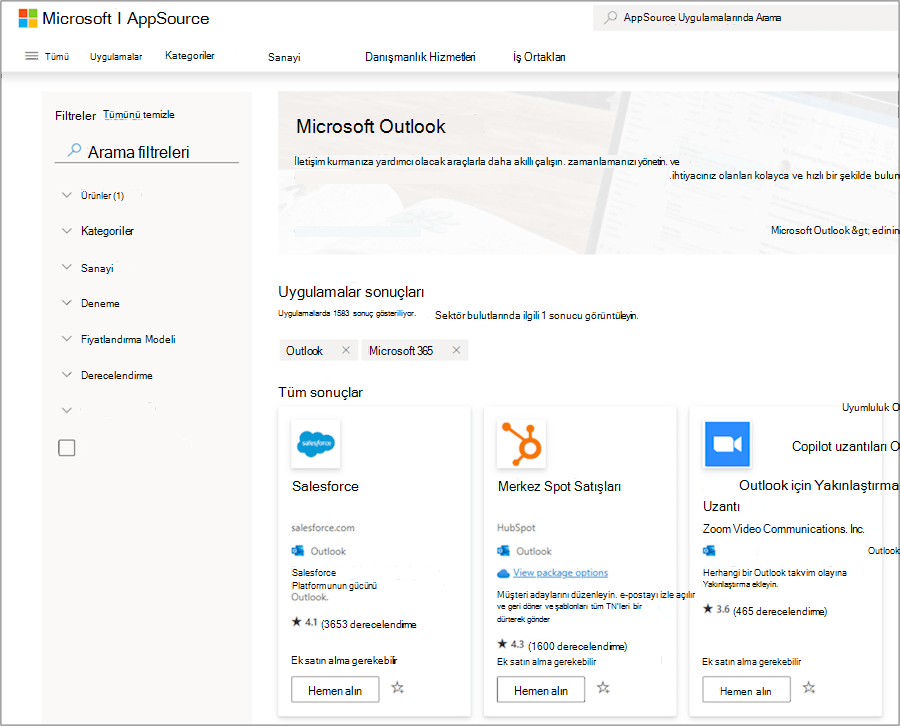Tick the unlabeled checkbox in filters panel
This screenshot has width=900, height=726.
[67, 448]
